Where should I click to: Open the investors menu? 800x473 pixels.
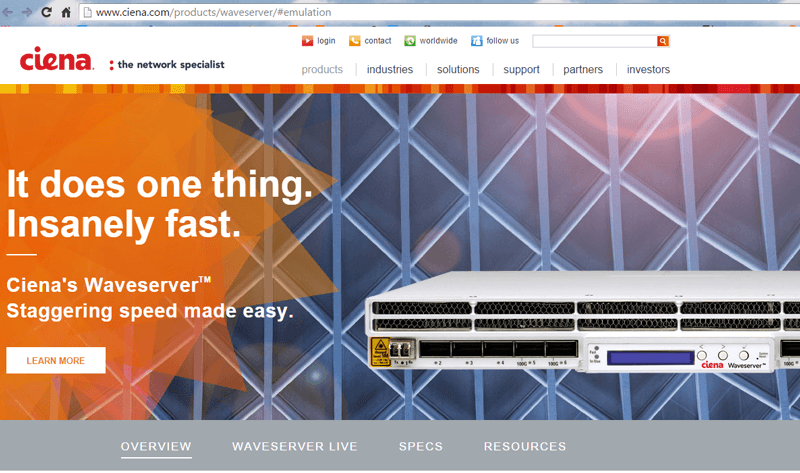point(648,69)
